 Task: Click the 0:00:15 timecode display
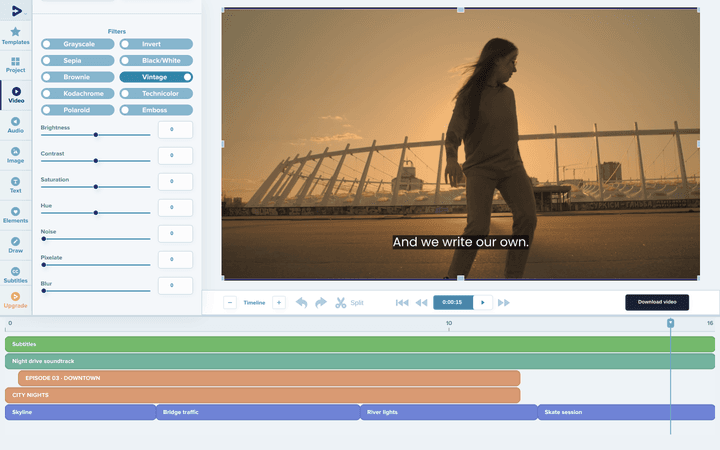453,303
